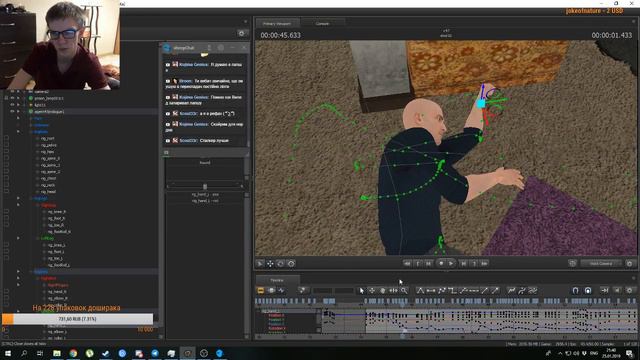The width and height of the screenshot is (640, 360).
Task: Select the graph editor scale keys tool
Action: tap(393, 290)
